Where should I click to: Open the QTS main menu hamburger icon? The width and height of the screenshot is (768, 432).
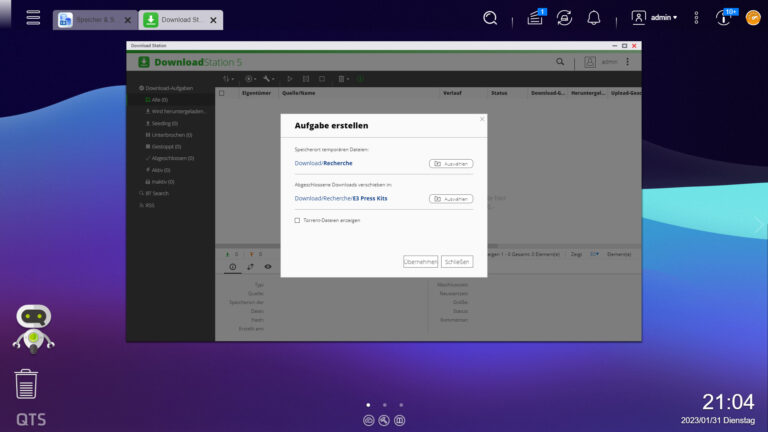point(33,18)
